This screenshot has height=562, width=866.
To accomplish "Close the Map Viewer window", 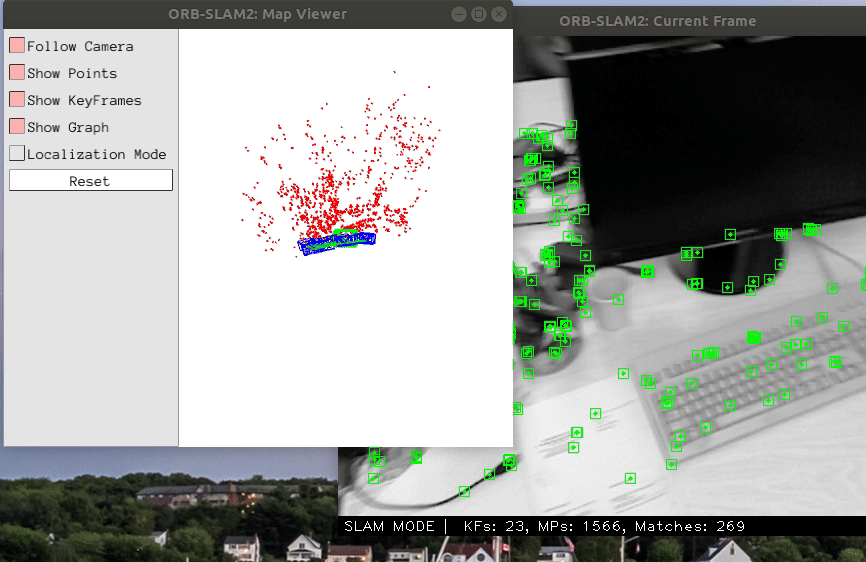I will click(x=499, y=14).
